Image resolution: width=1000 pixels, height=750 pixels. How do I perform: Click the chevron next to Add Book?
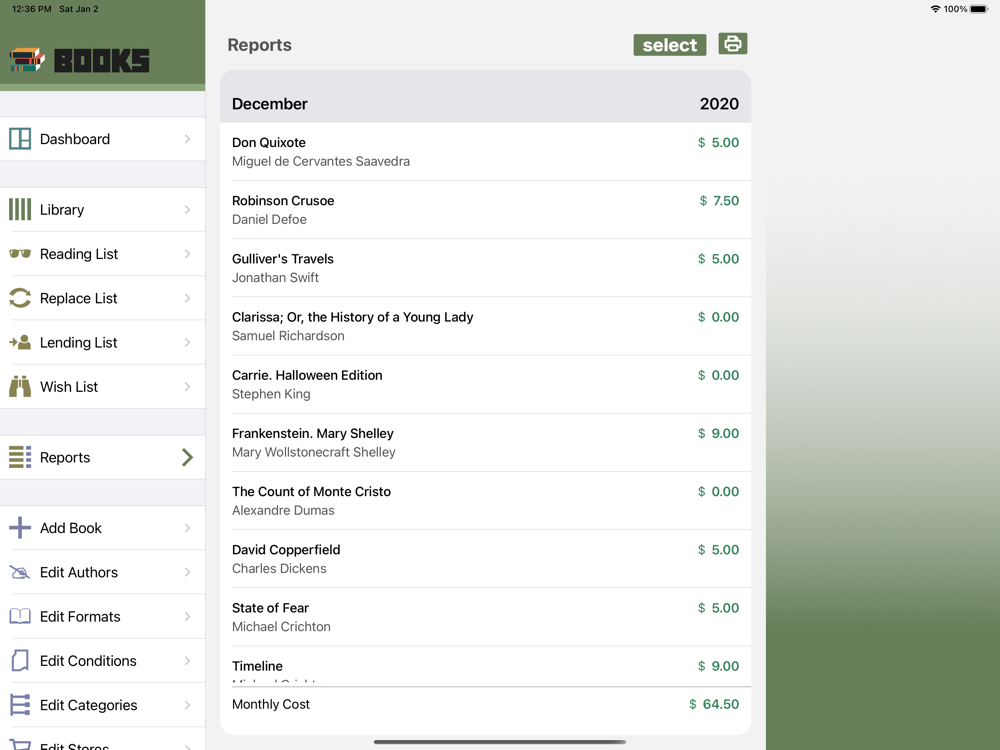[x=188, y=528]
